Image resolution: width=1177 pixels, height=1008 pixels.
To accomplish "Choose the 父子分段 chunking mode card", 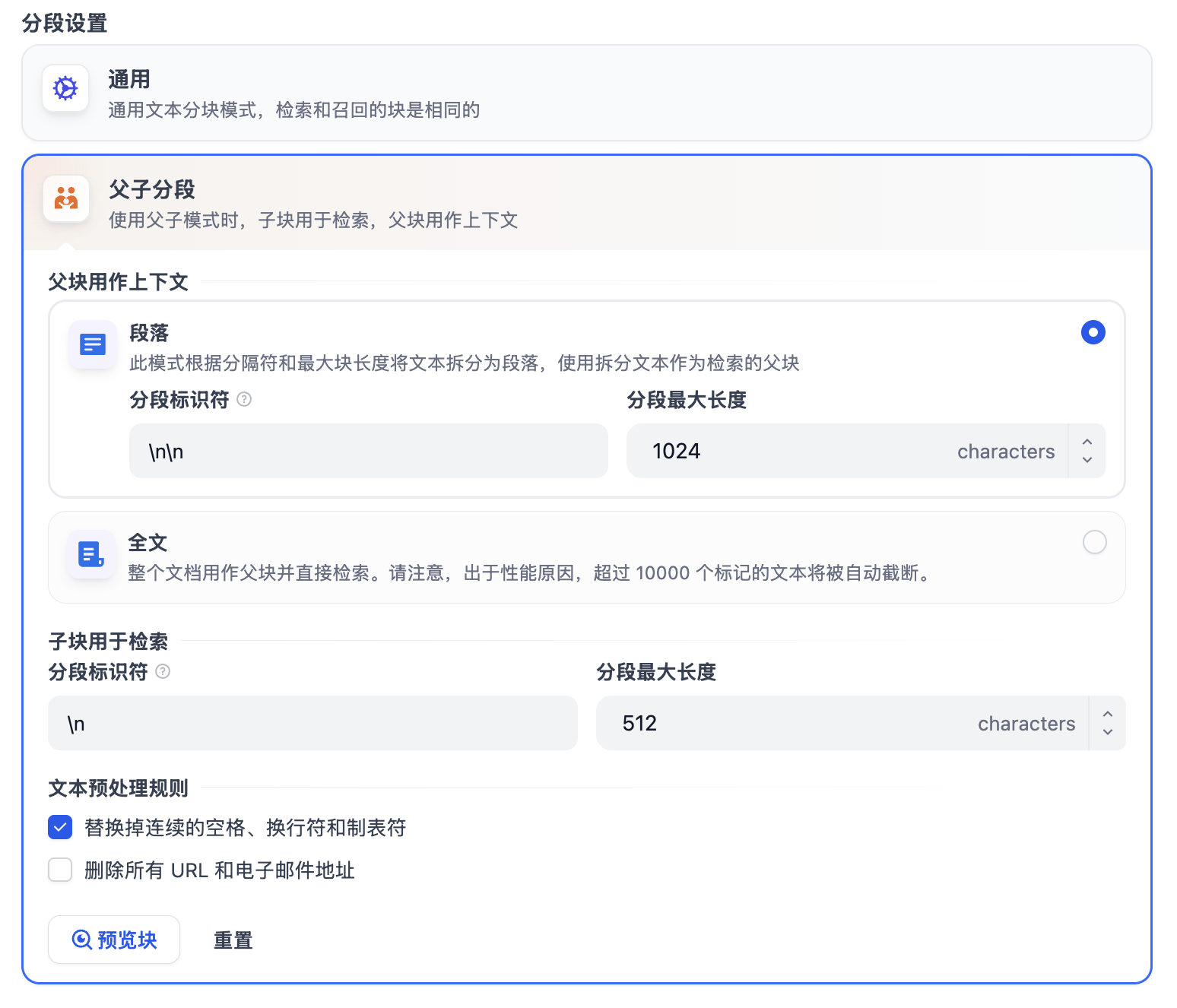I will tap(586, 203).
